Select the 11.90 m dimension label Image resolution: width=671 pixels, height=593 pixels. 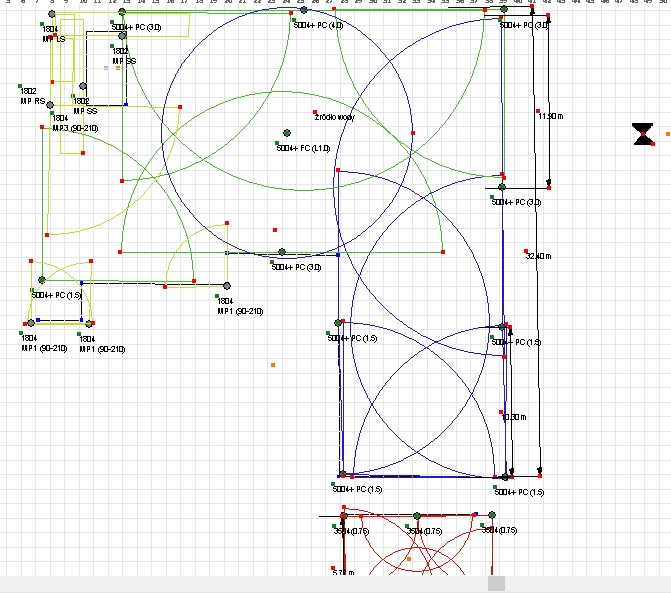551,116
